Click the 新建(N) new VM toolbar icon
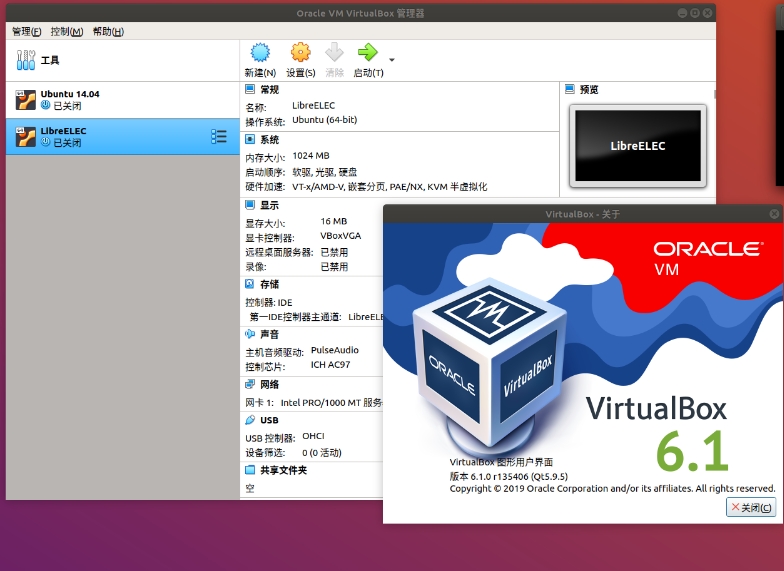Viewport: 784px width, 571px height. tap(260, 52)
